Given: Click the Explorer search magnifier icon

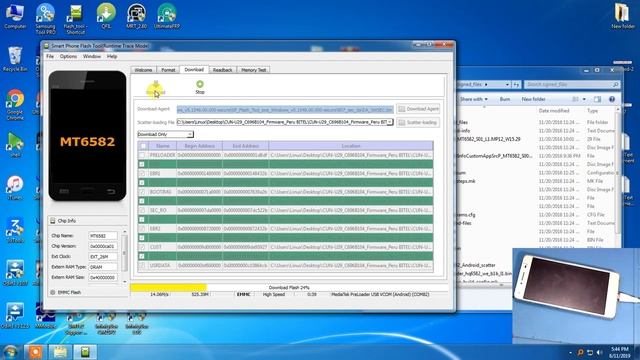Looking at the screenshot, I should point(615,84).
